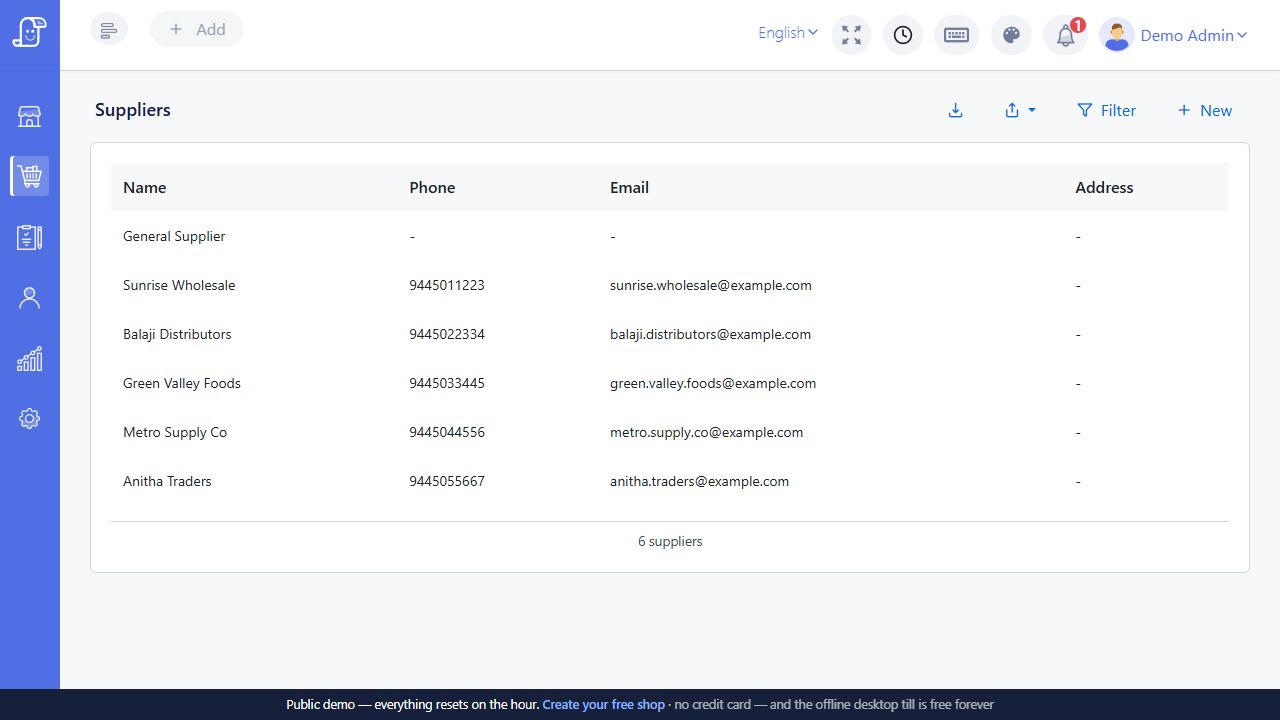
Task: Click New to create a supplier
Action: tap(1204, 111)
